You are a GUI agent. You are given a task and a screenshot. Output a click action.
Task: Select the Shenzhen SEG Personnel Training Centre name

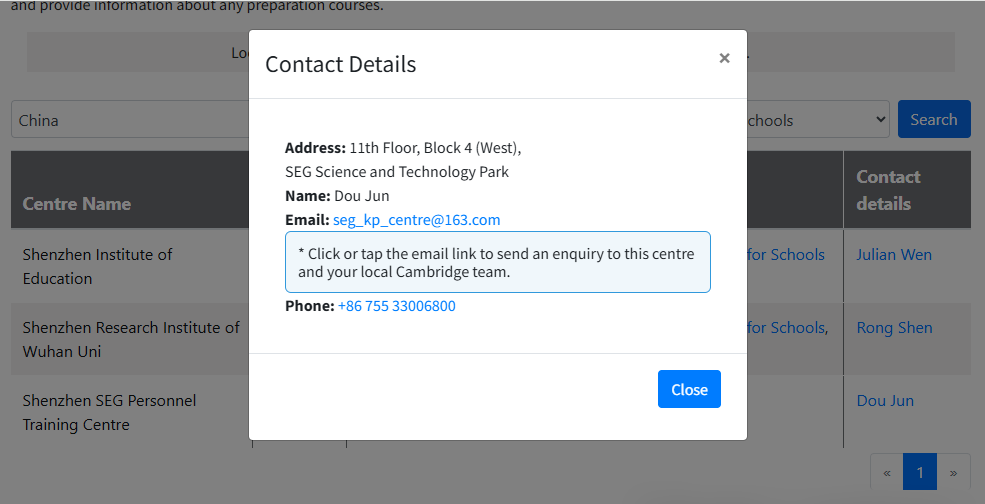(109, 412)
